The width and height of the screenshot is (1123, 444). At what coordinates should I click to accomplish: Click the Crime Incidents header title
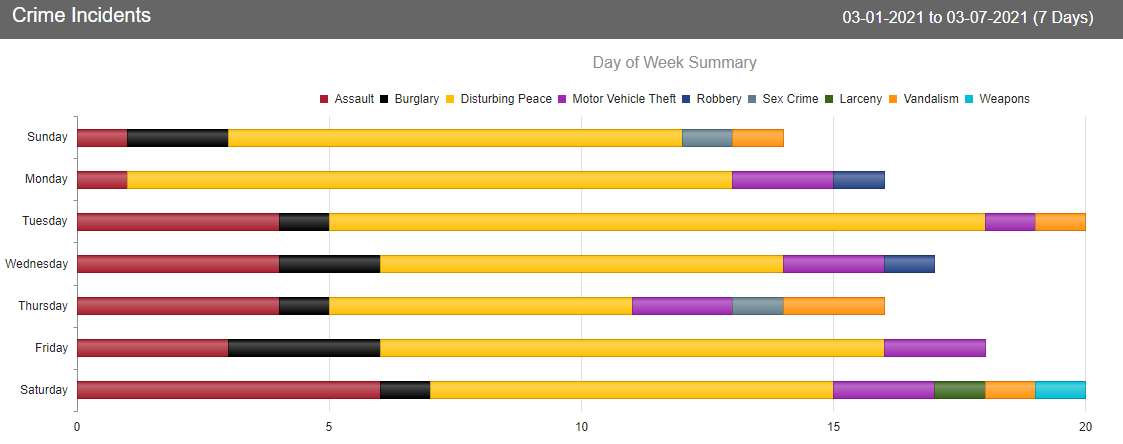[x=82, y=17]
